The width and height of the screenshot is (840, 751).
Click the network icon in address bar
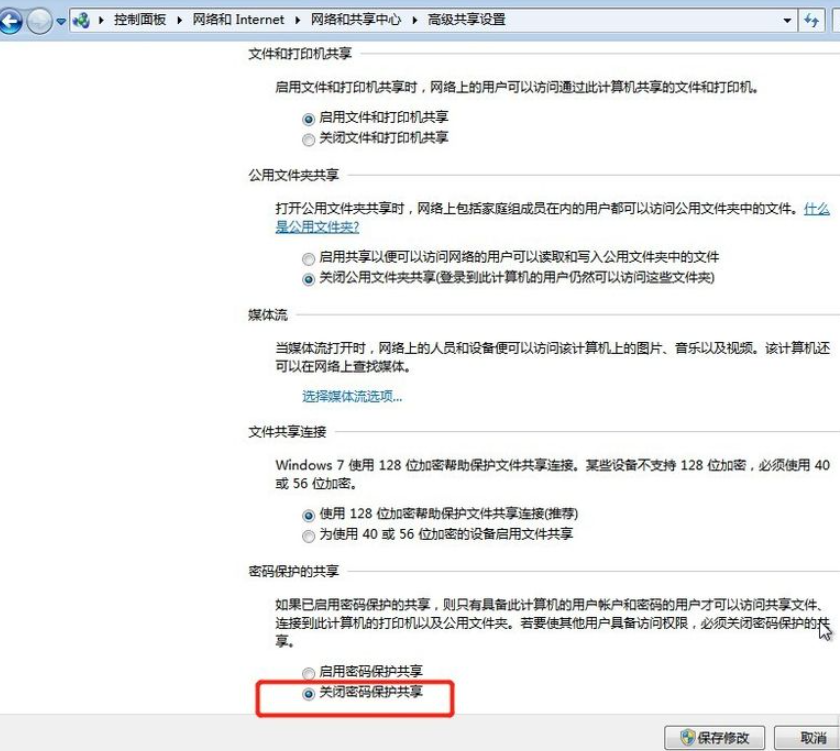click(x=82, y=20)
